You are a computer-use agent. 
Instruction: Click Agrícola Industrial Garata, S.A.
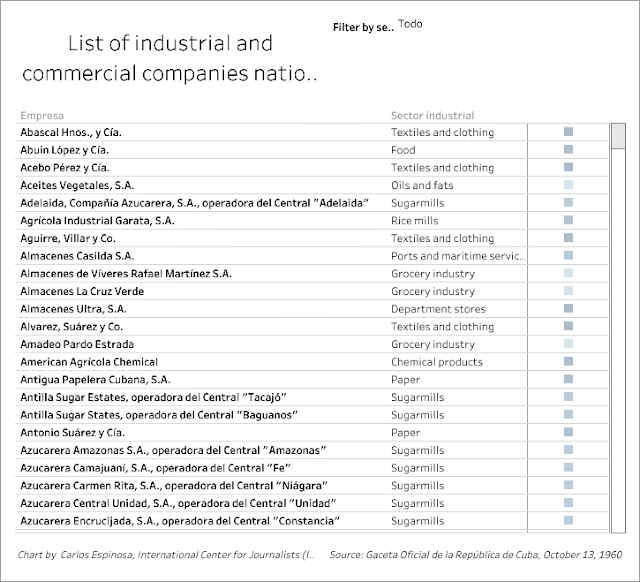(97, 220)
